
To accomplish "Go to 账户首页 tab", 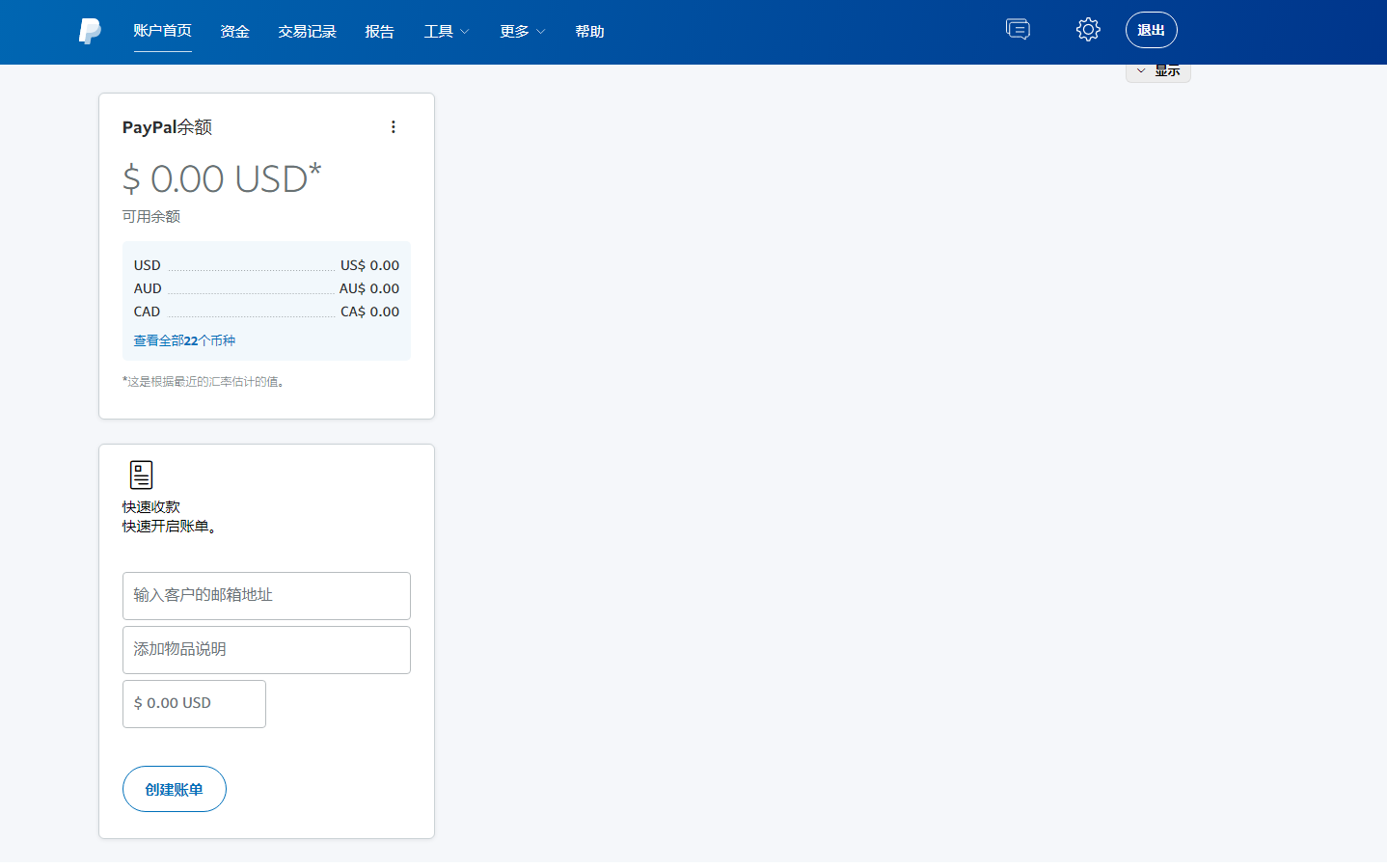I will click(x=163, y=31).
